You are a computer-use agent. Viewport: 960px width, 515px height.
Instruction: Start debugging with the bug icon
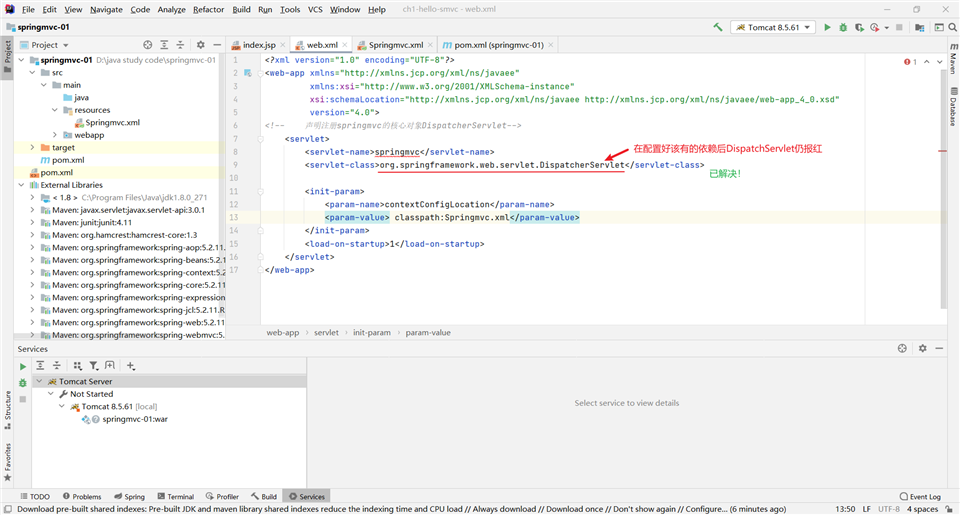(843, 28)
